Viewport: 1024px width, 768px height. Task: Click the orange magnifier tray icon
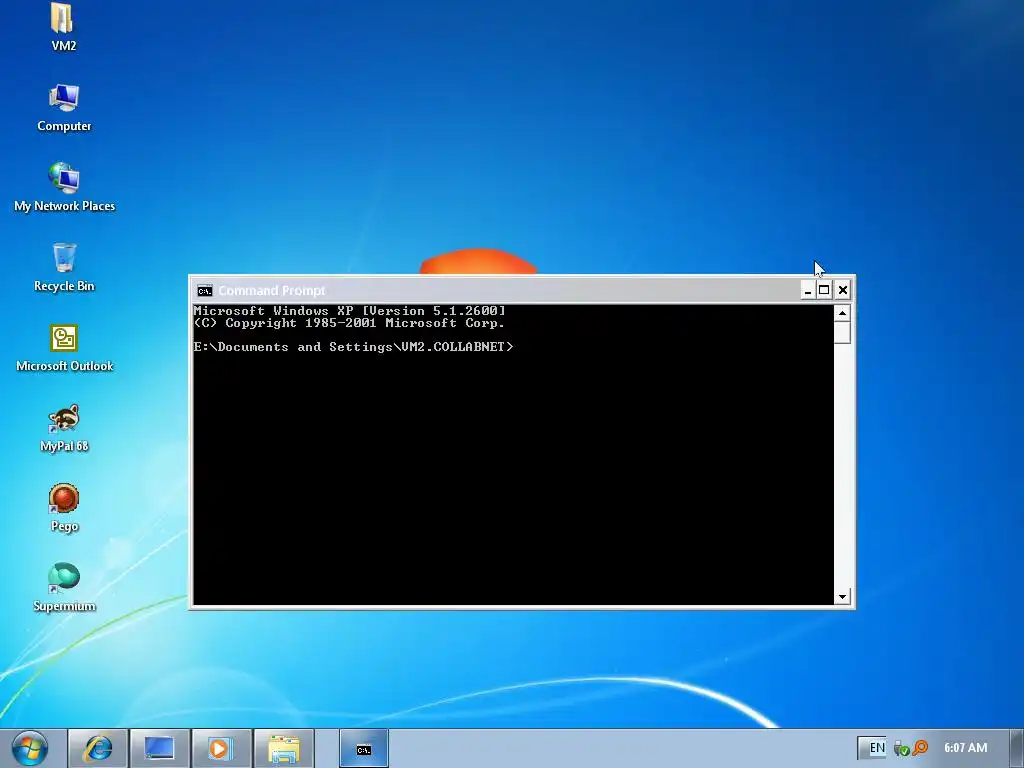pos(920,748)
